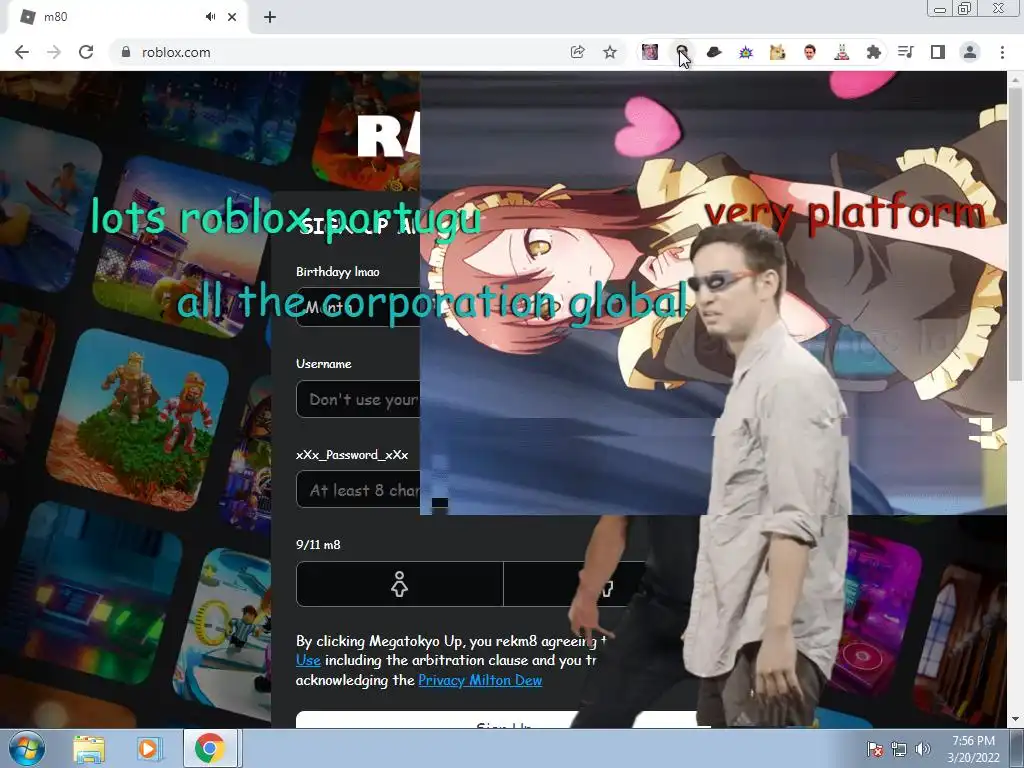Image resolution: width=1024 pixels, height=768 pixels.
Task: Toggle the browser side panel
Action: click(938, 52)
